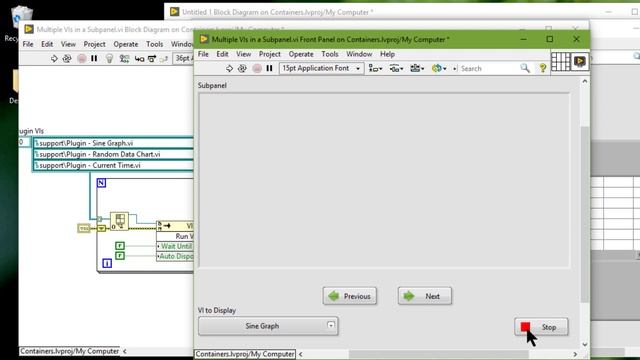Click the For Loop N count terminal

pos(101,183)
